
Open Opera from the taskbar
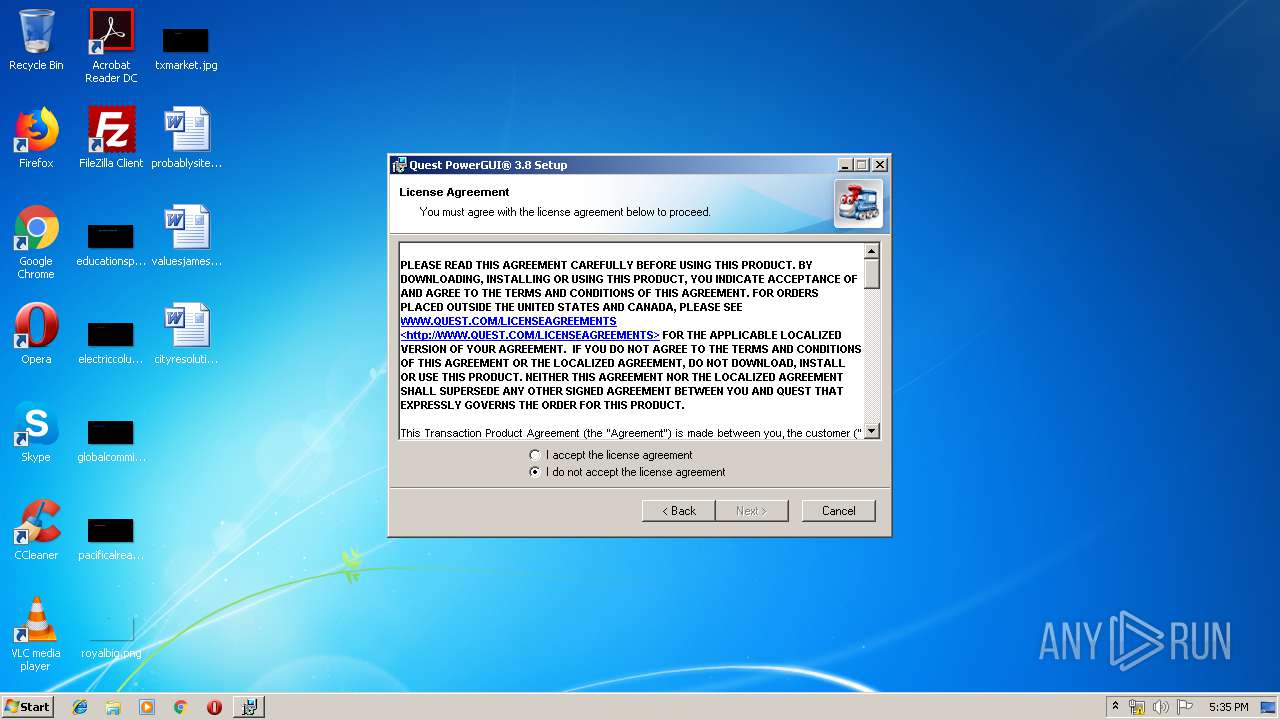coord(214,707)
